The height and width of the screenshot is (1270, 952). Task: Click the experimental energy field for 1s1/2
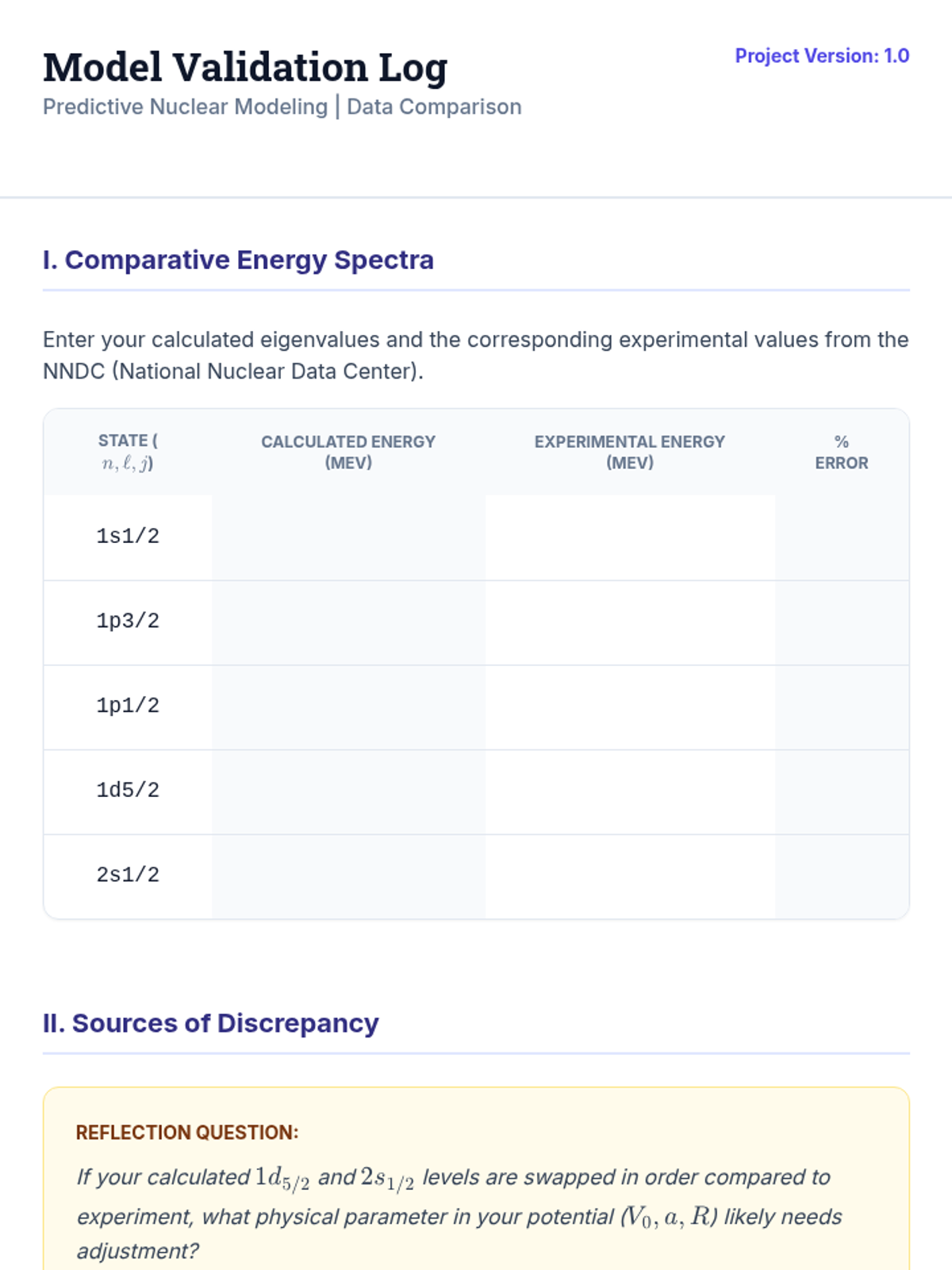click(630, 537)
